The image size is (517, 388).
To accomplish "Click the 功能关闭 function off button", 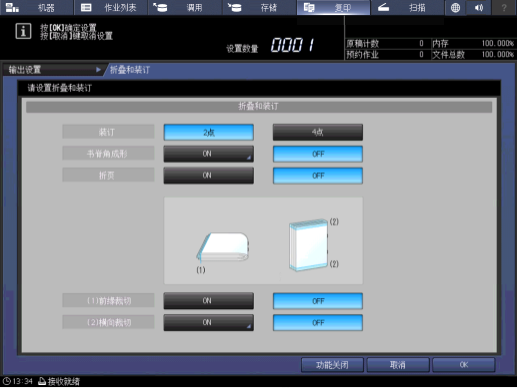I will [332, 365].
